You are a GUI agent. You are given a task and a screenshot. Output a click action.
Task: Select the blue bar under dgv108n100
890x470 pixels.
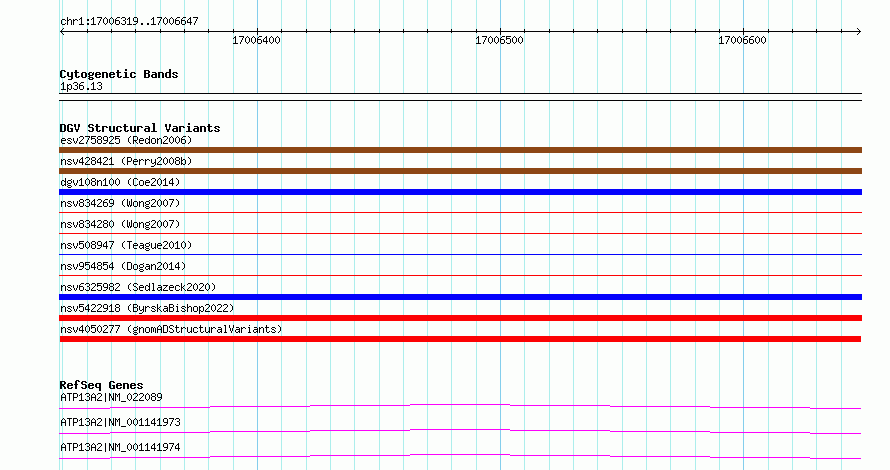[x=460, y=192]
